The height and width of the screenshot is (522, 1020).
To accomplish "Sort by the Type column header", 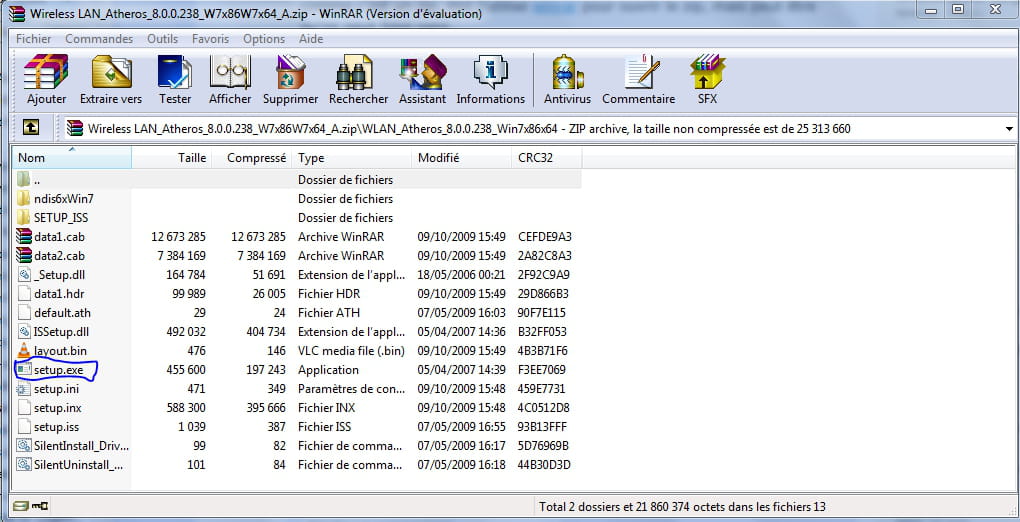I will pyautogui.click(x=351, y=158).
